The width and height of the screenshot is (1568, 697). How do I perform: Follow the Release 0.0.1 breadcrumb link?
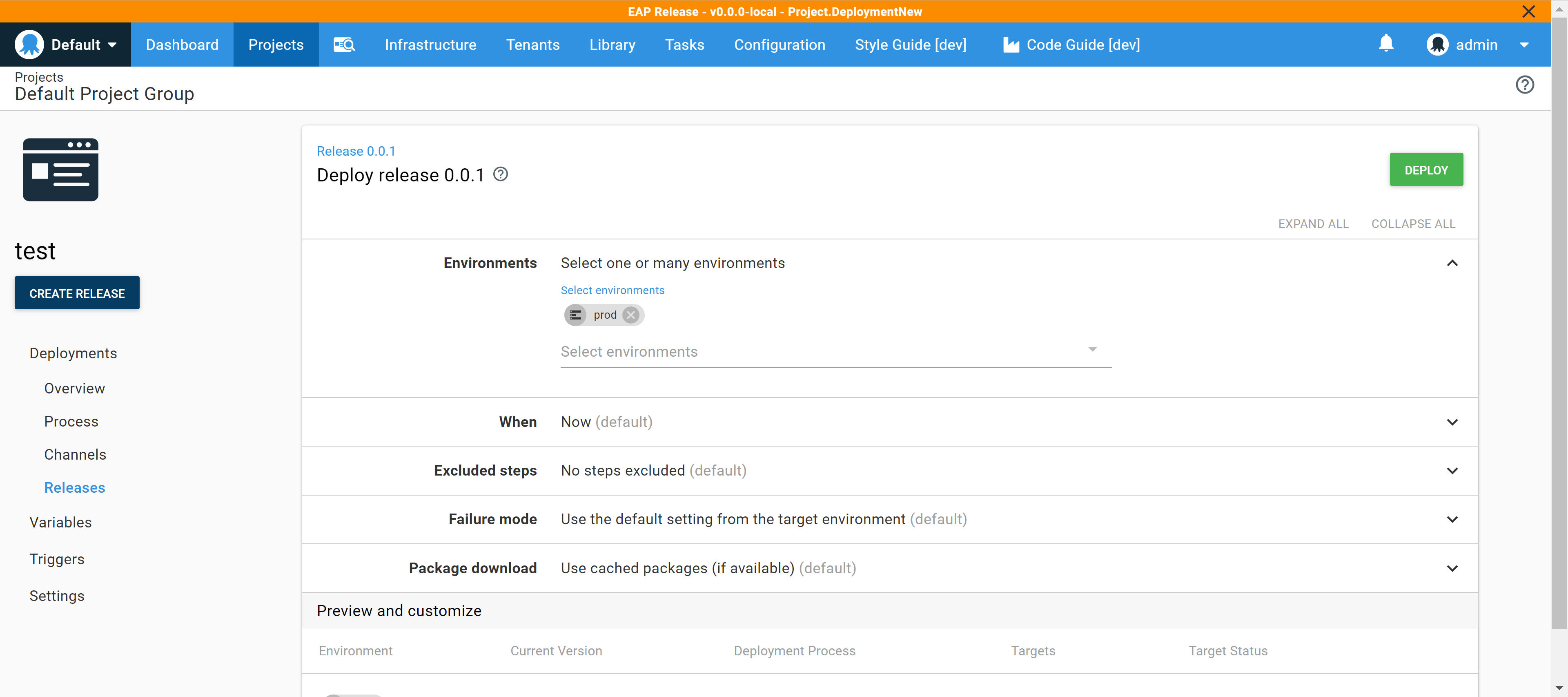point(356,151)
